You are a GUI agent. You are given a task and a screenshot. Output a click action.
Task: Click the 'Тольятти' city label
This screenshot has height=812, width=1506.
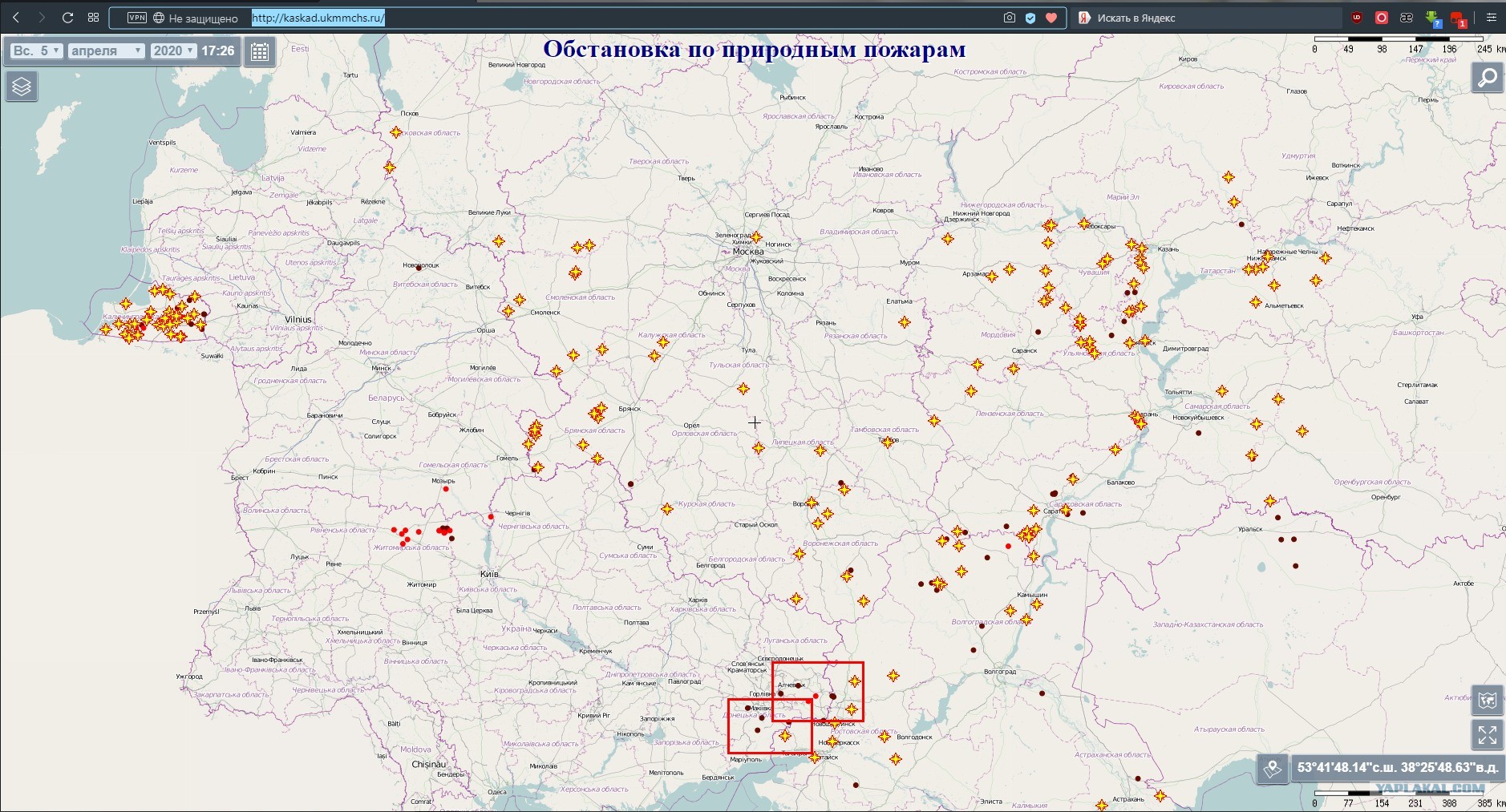tap(1178, 392)
